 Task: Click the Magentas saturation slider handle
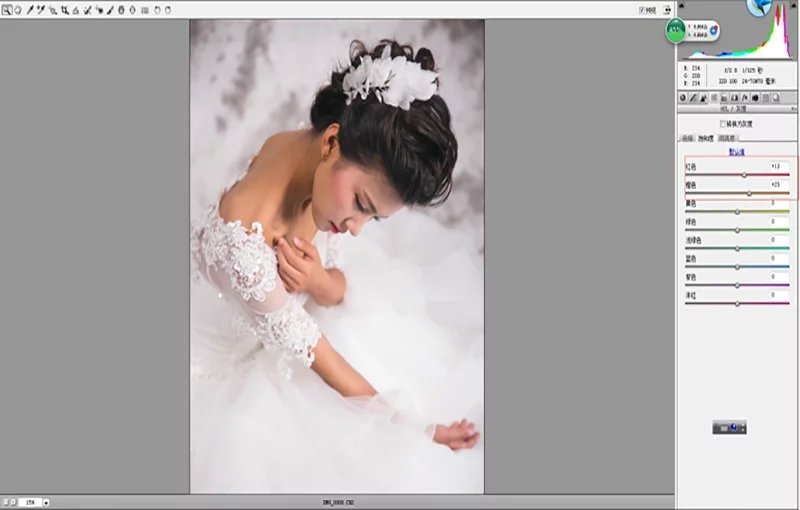pyautogui.click(x=737, y=303)
